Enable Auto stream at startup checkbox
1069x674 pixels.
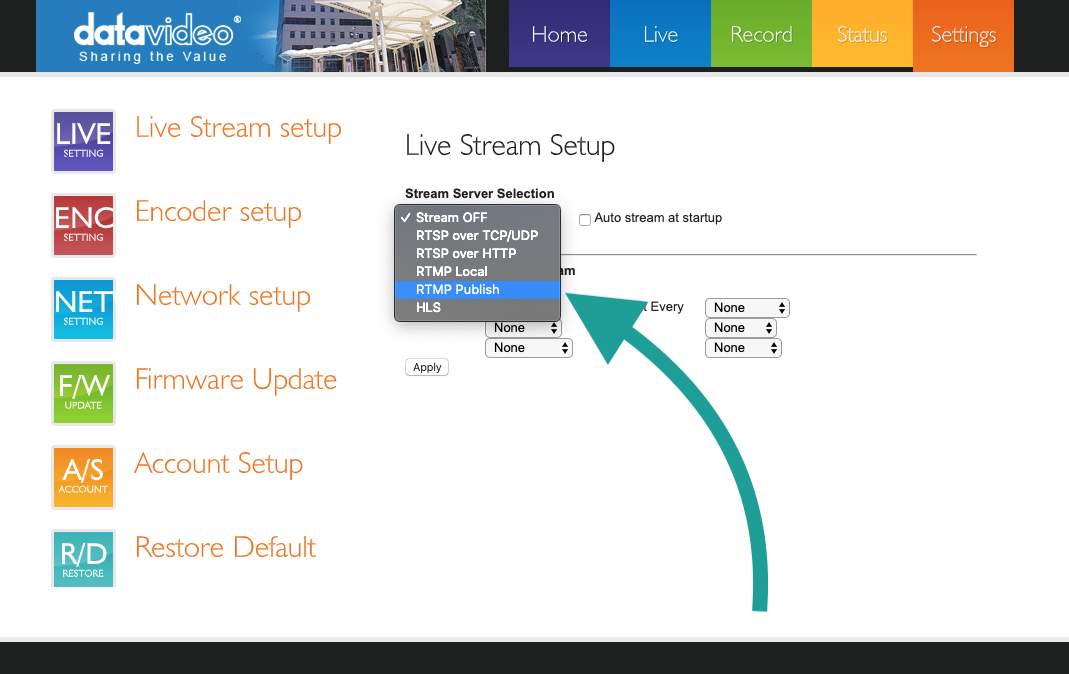click(585, 219)
